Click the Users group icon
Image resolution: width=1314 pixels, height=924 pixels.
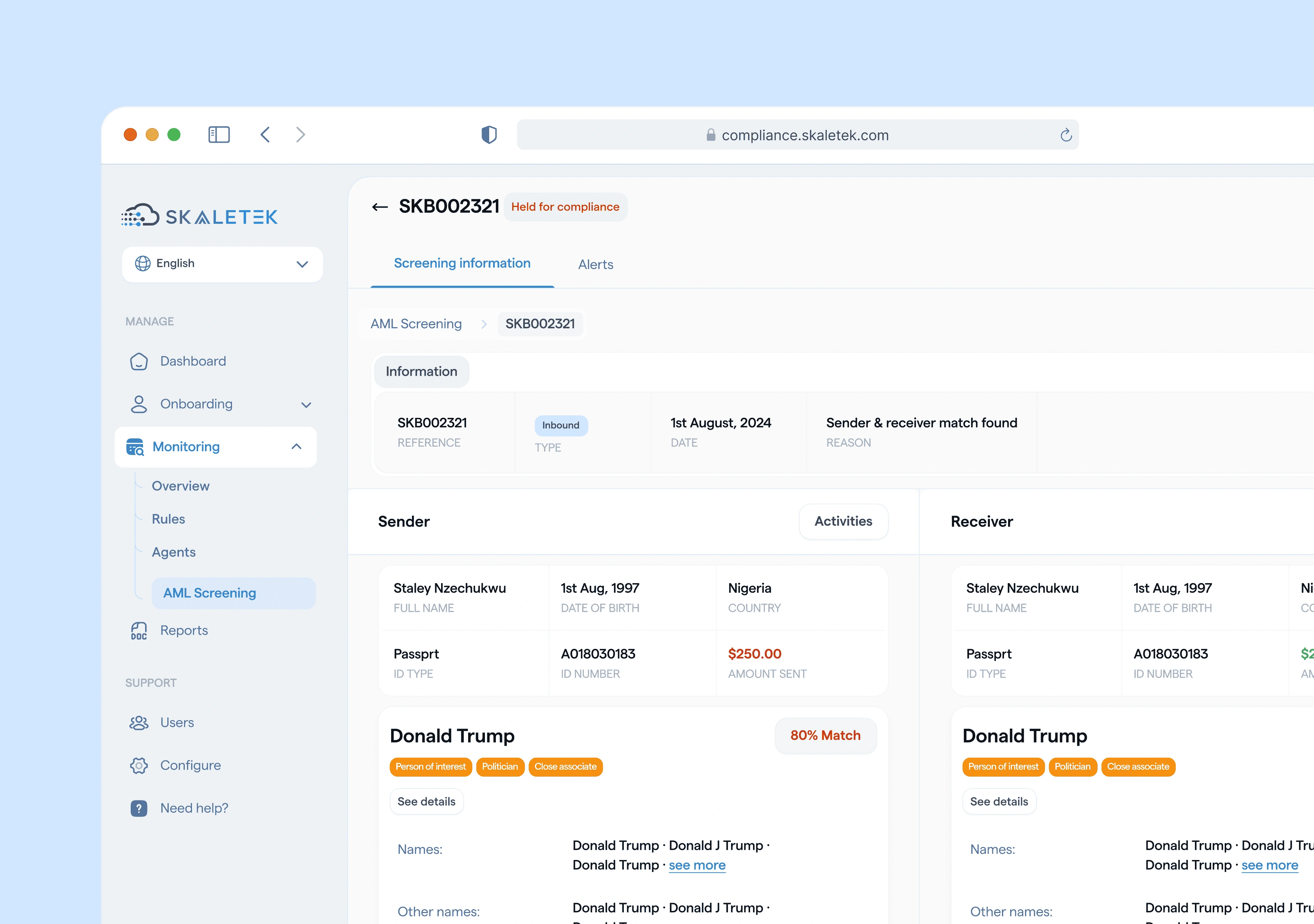[139, 722]
